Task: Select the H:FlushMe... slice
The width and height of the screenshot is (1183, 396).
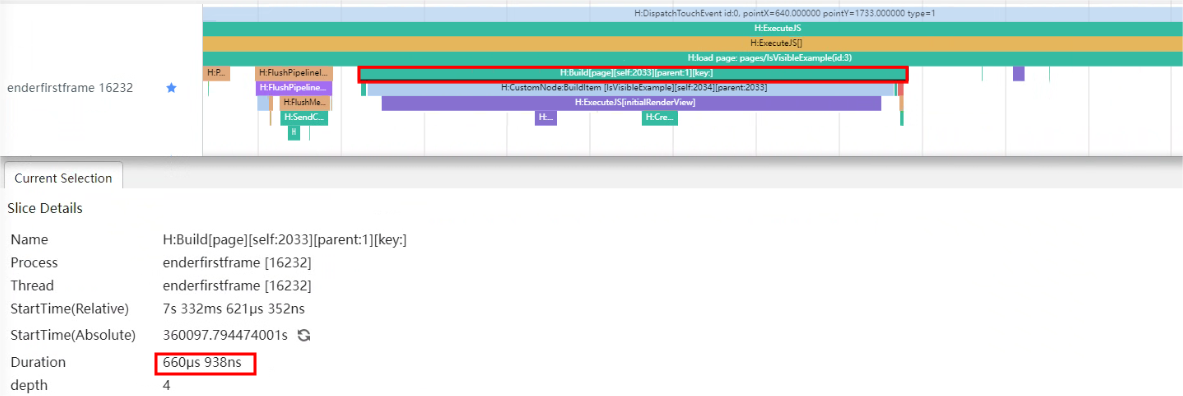Action: click(x=305, y=103)
